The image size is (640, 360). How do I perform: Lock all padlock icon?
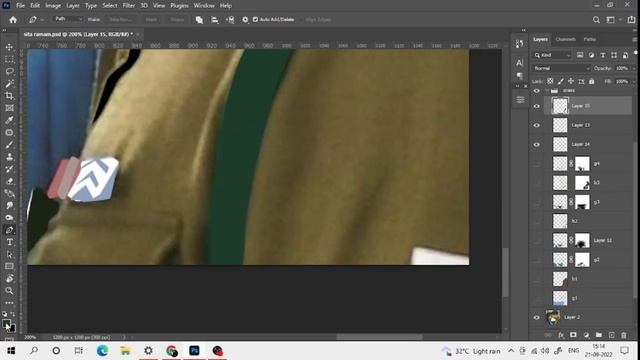(x=591, y=81)
